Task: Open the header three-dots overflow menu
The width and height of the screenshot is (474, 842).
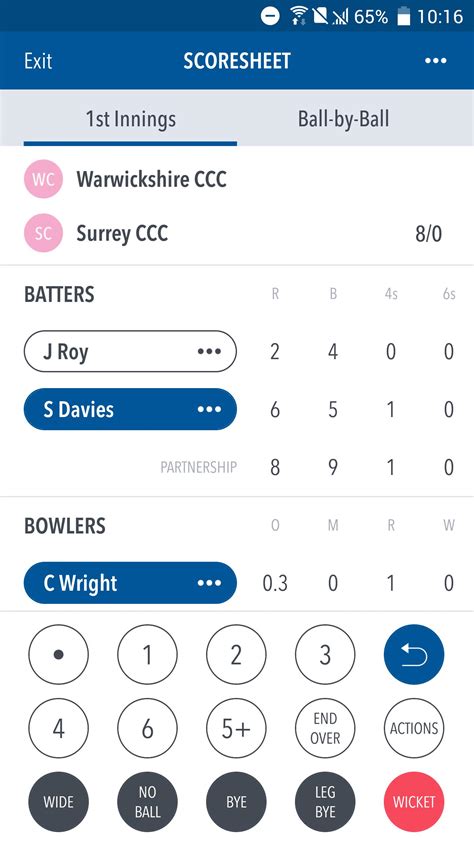Action: coord(435,61)
